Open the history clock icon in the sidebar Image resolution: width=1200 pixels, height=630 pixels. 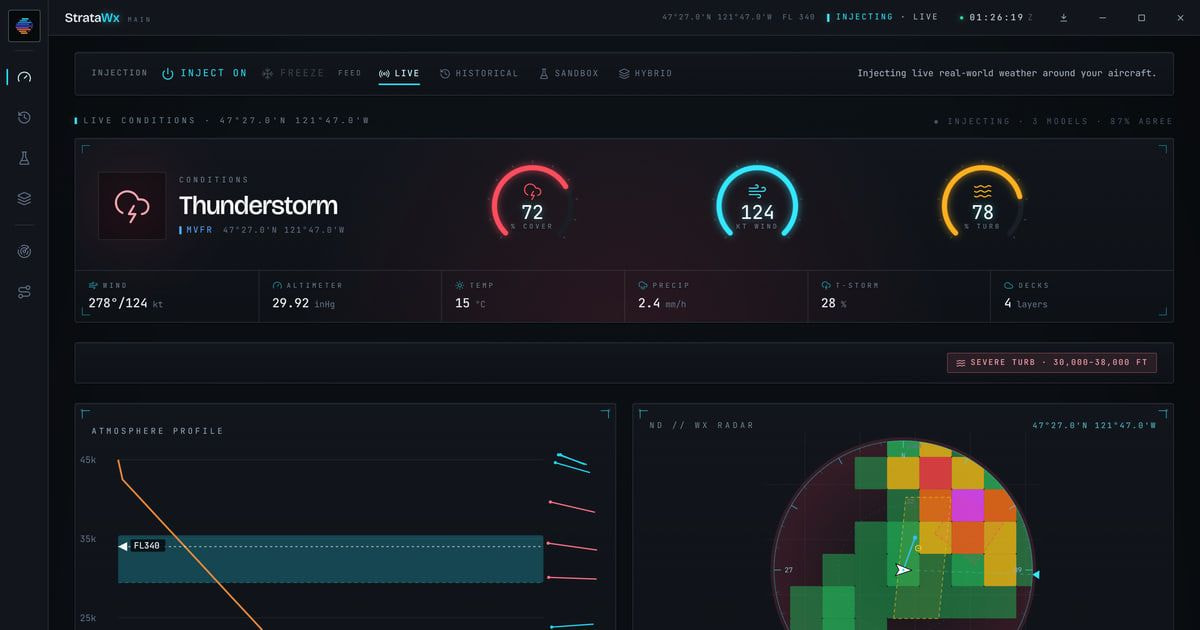click(24, 117)
